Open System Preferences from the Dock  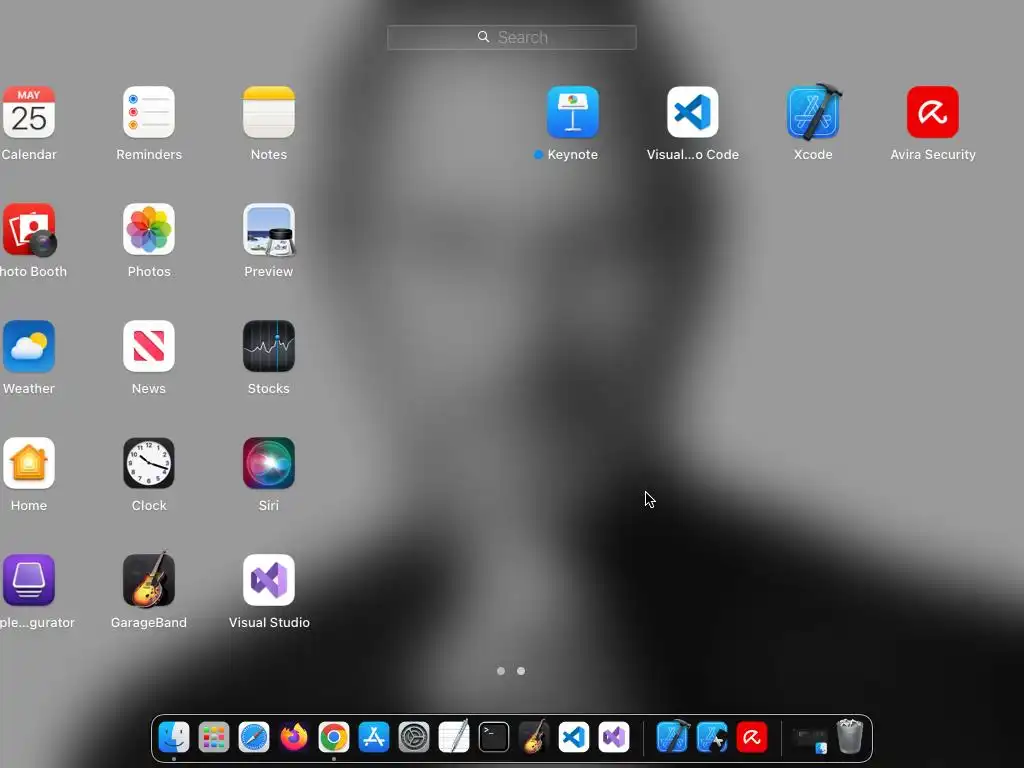414,737
